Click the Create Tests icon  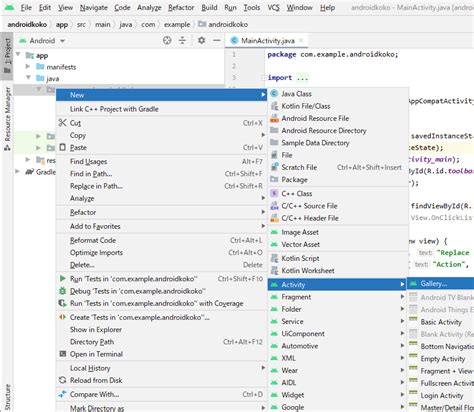(62, 317)
